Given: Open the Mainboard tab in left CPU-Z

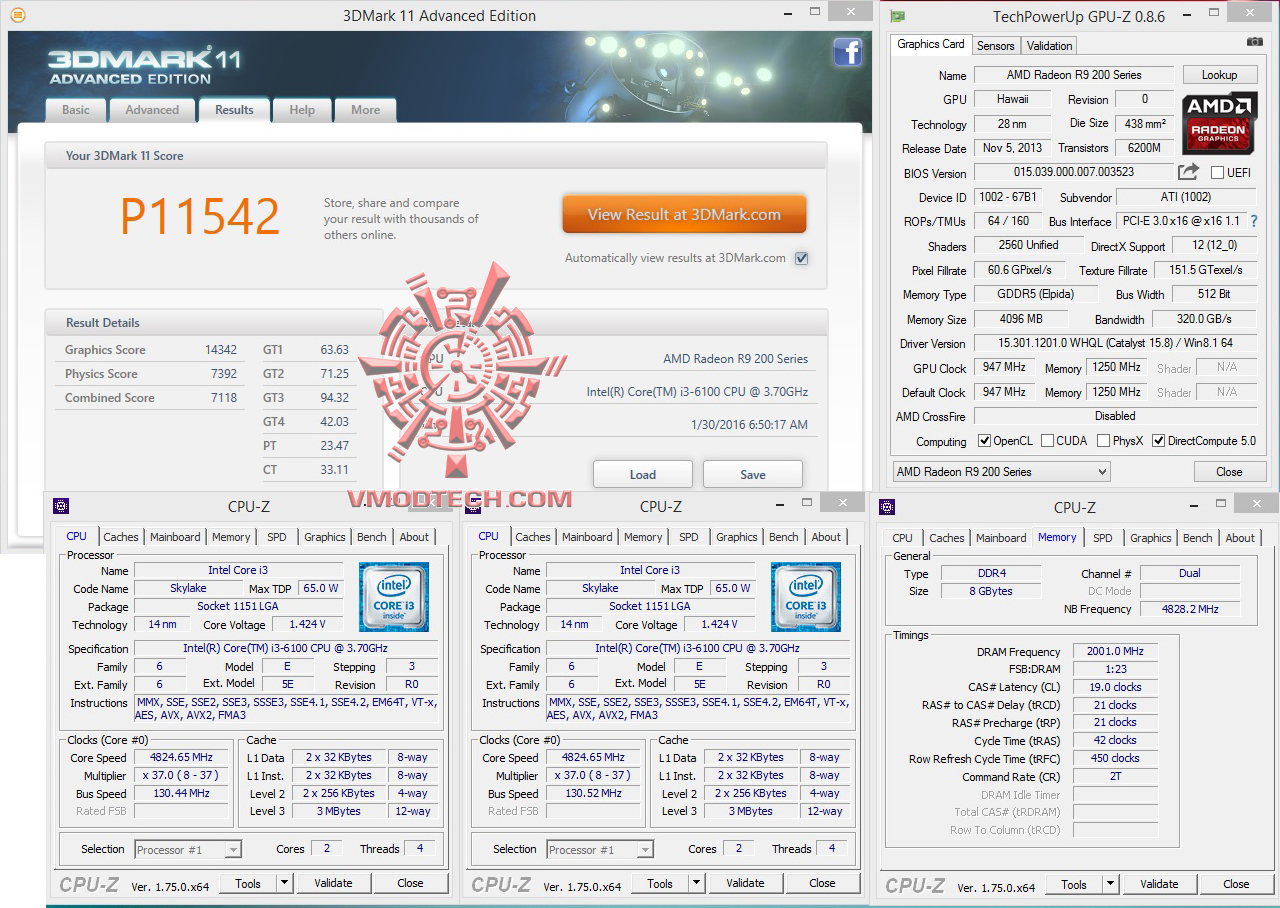Looking at the screenshot, I should (x=175, y=537).
